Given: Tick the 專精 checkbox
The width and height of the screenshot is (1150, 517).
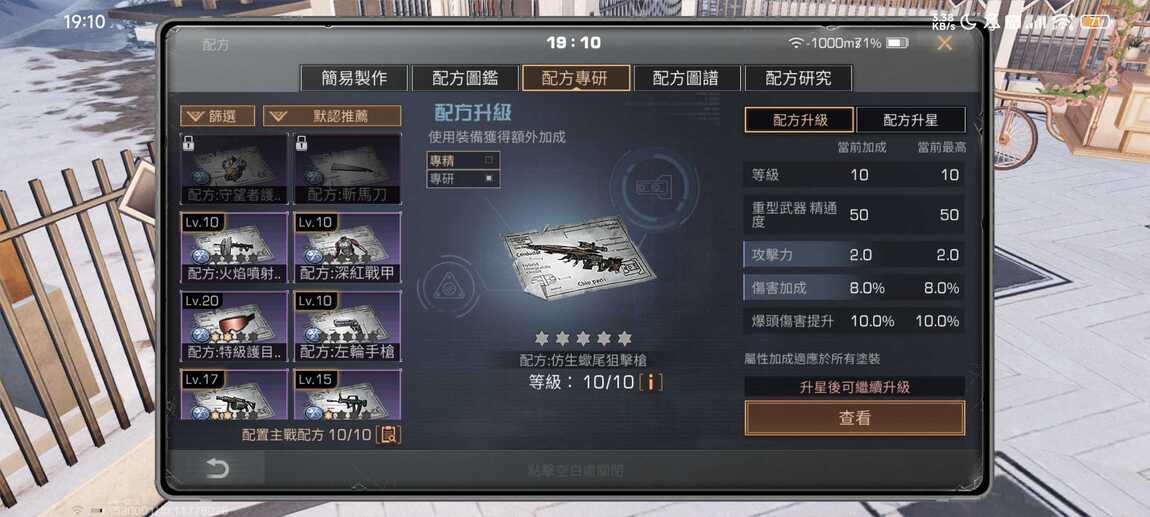Looking at the screenshot, I should coord(488,159).
